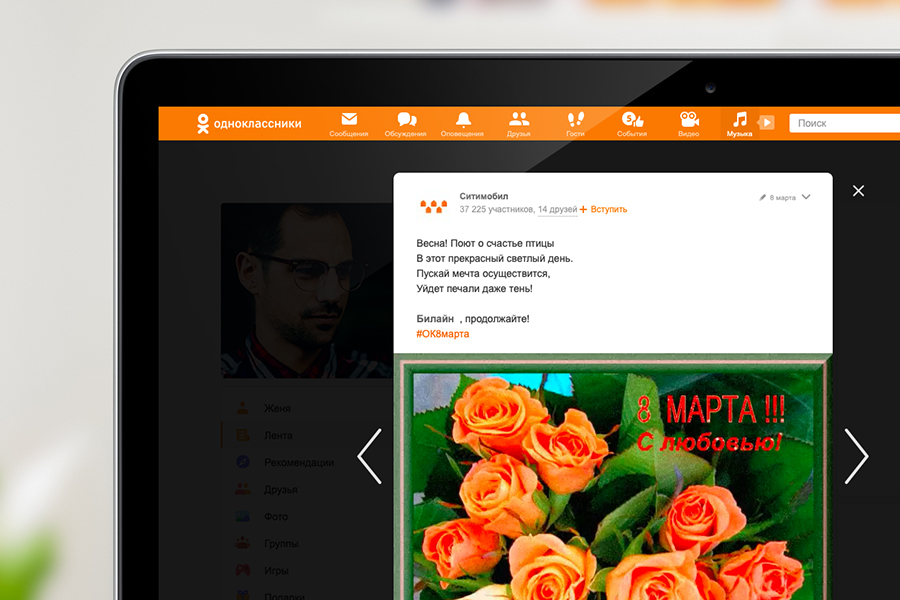Close the post popup with X
Viewport: 900px width, 600px height.
click(858, 191)
